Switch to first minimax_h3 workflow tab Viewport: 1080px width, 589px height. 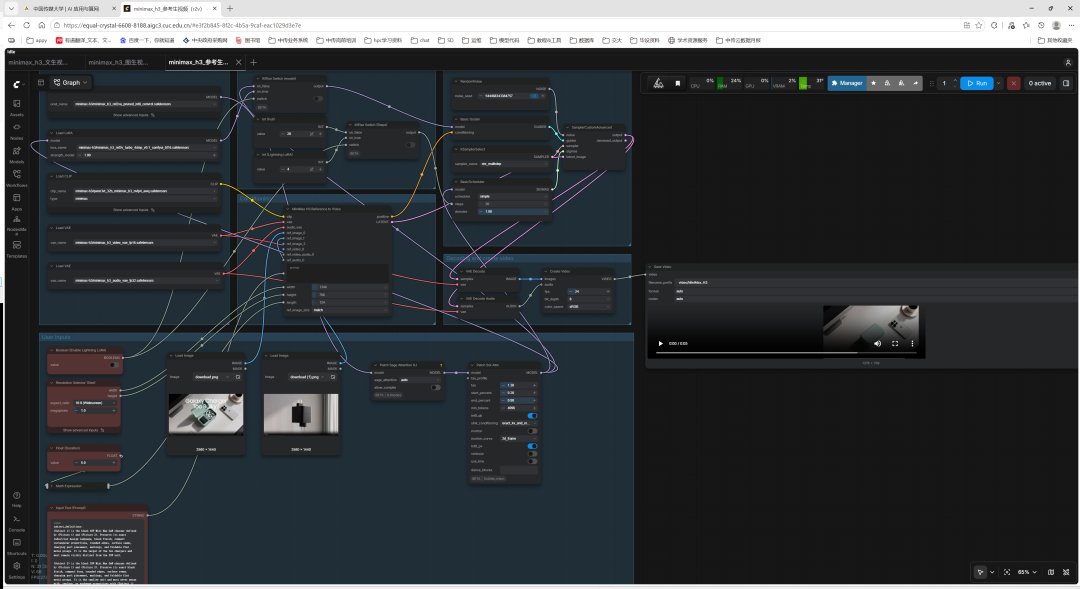click(x=38, y=62)
